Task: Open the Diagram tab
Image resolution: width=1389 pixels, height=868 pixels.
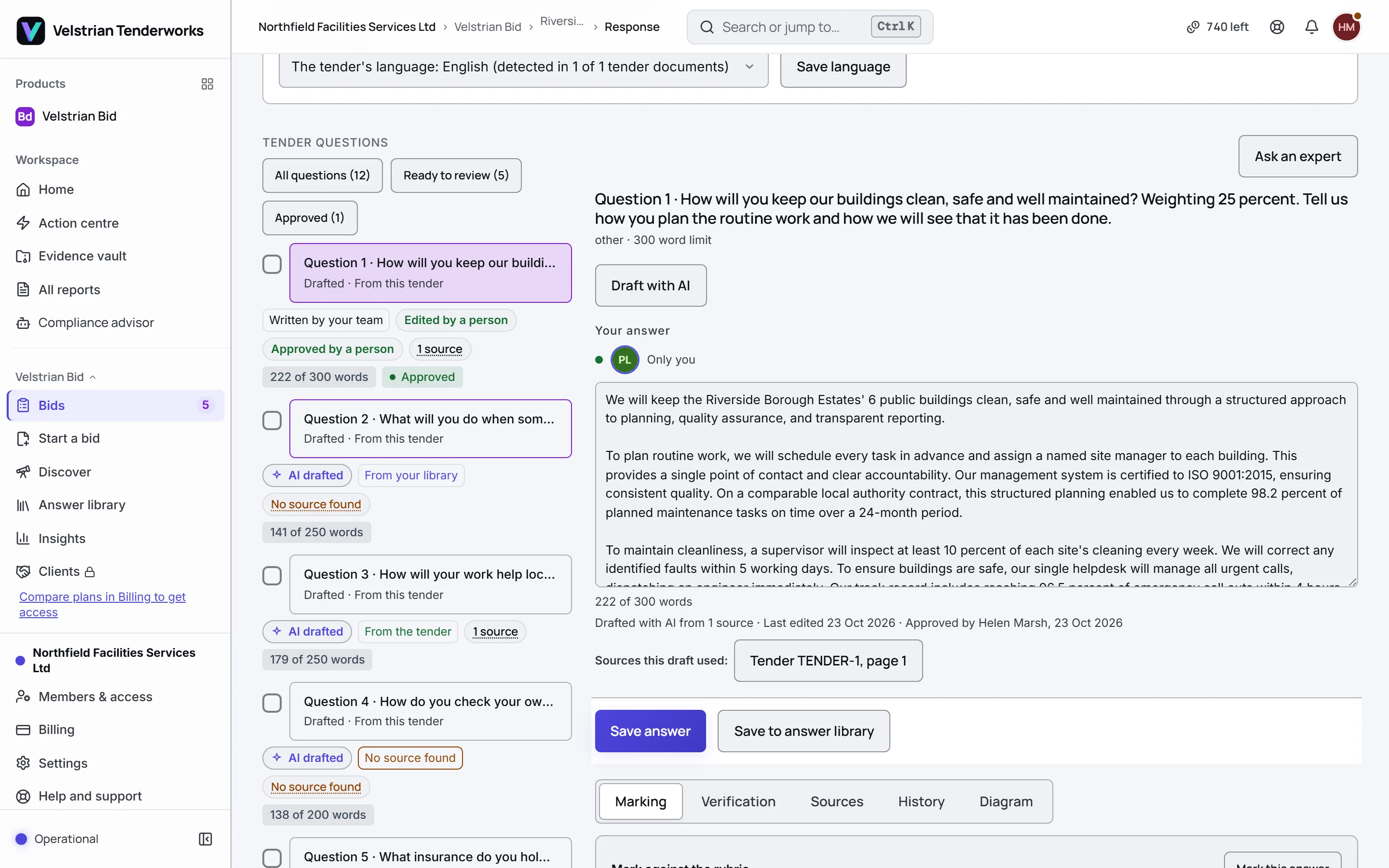Action: click(x=1006, y=801)
